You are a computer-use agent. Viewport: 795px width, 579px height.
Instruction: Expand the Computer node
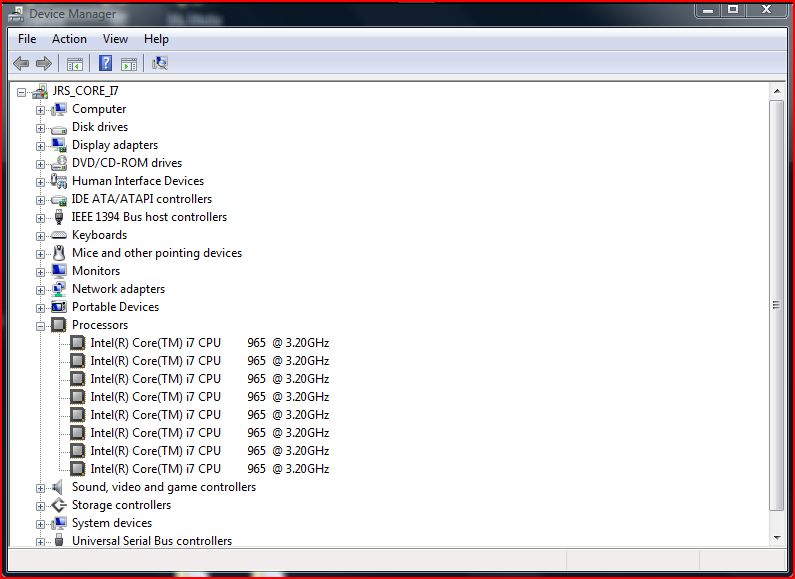click(40, 110)
